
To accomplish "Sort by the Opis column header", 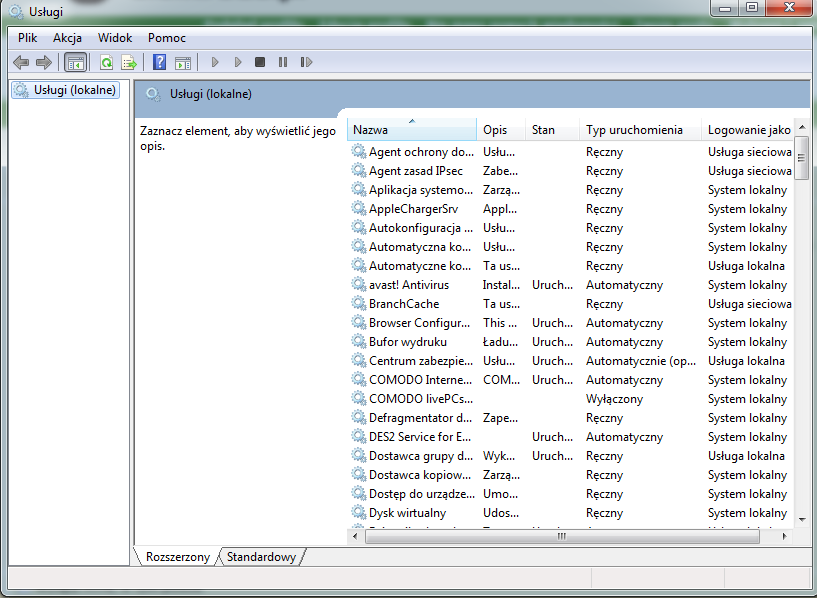I will pos(501,130).
